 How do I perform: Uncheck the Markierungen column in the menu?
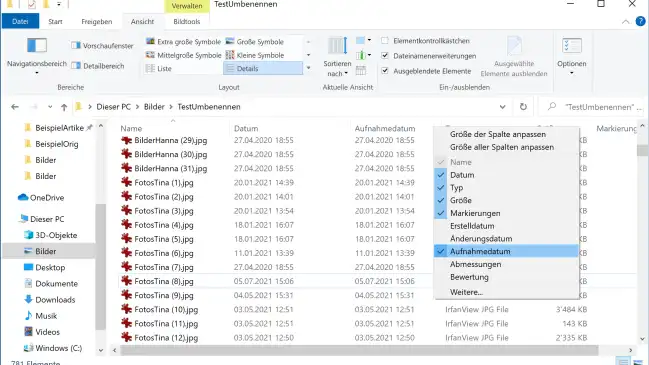point(506,213)
